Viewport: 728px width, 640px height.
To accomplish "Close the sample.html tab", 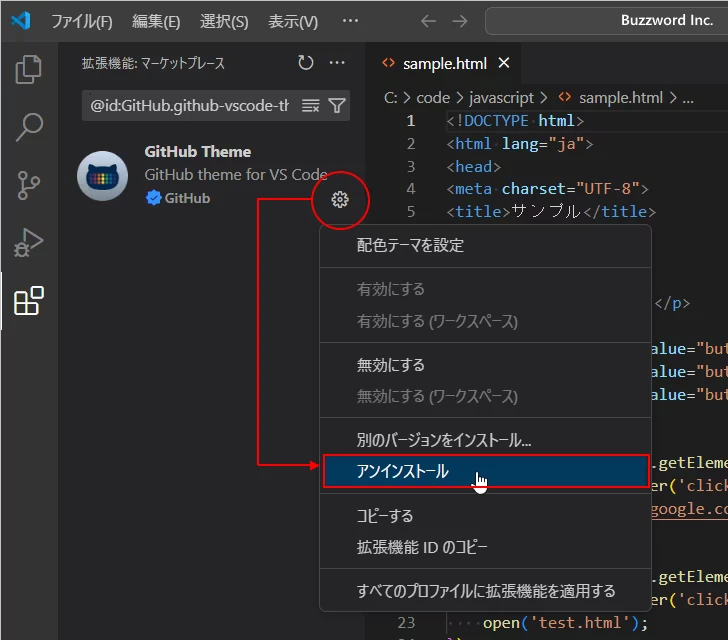I will pos(504,63).
